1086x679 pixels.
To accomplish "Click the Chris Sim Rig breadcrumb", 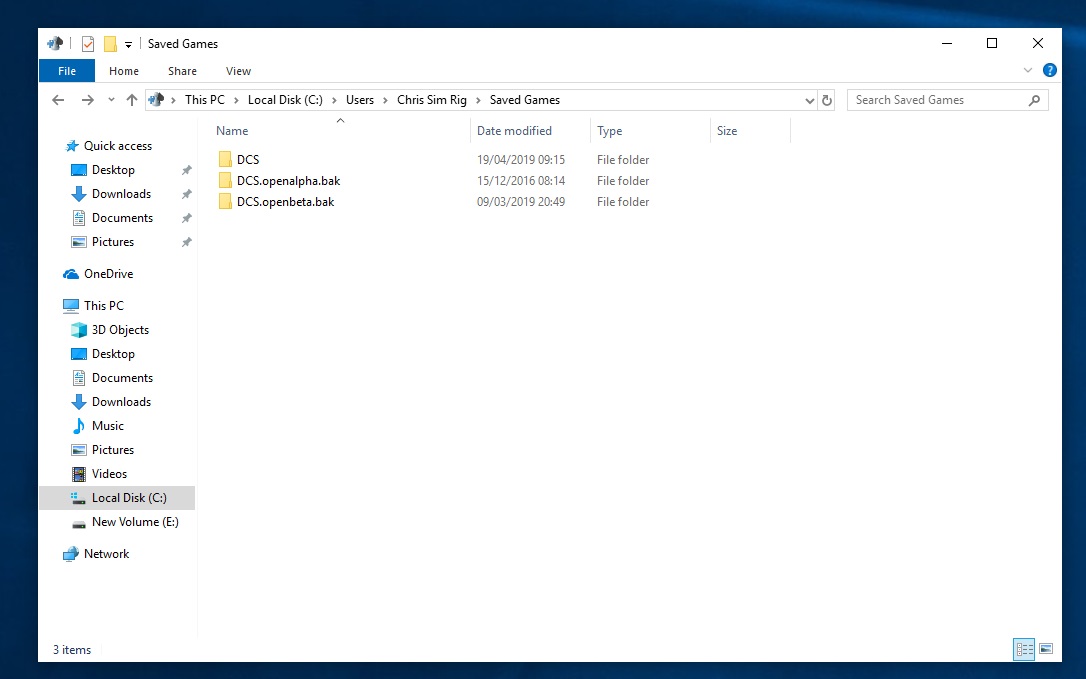I will click(x=432, y=100).
